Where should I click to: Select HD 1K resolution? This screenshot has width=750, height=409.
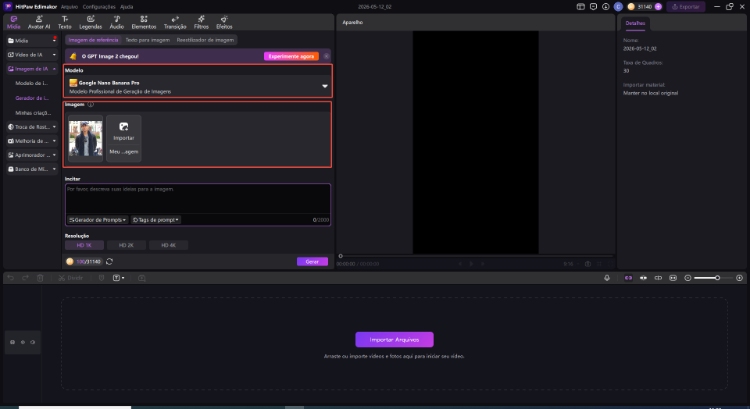pos(84,245)
